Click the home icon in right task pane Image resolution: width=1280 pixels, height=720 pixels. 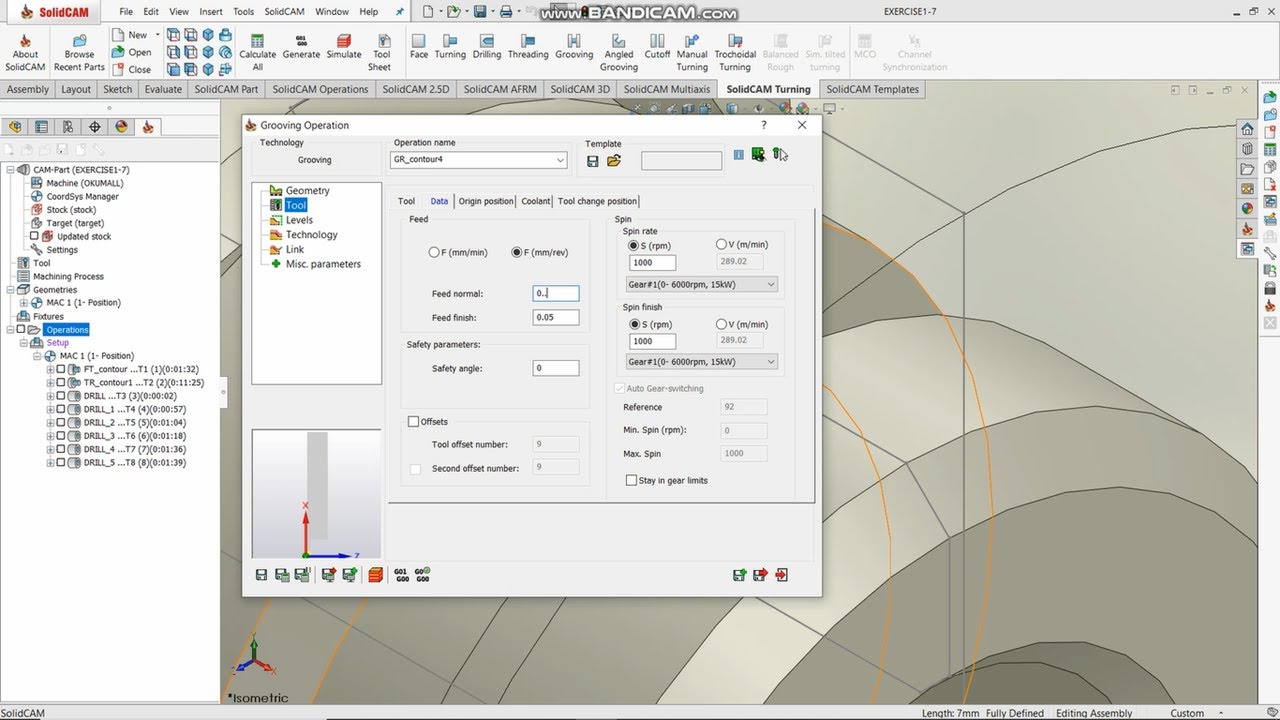(1247, 129)
